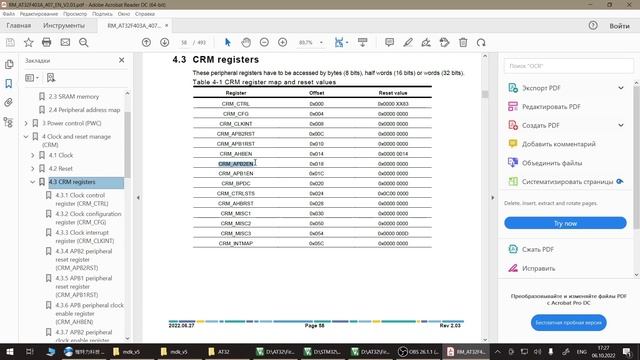
Task: Expand 4.1 Clock bookmark
Action: pyautogui.click(x=33, y=156)
